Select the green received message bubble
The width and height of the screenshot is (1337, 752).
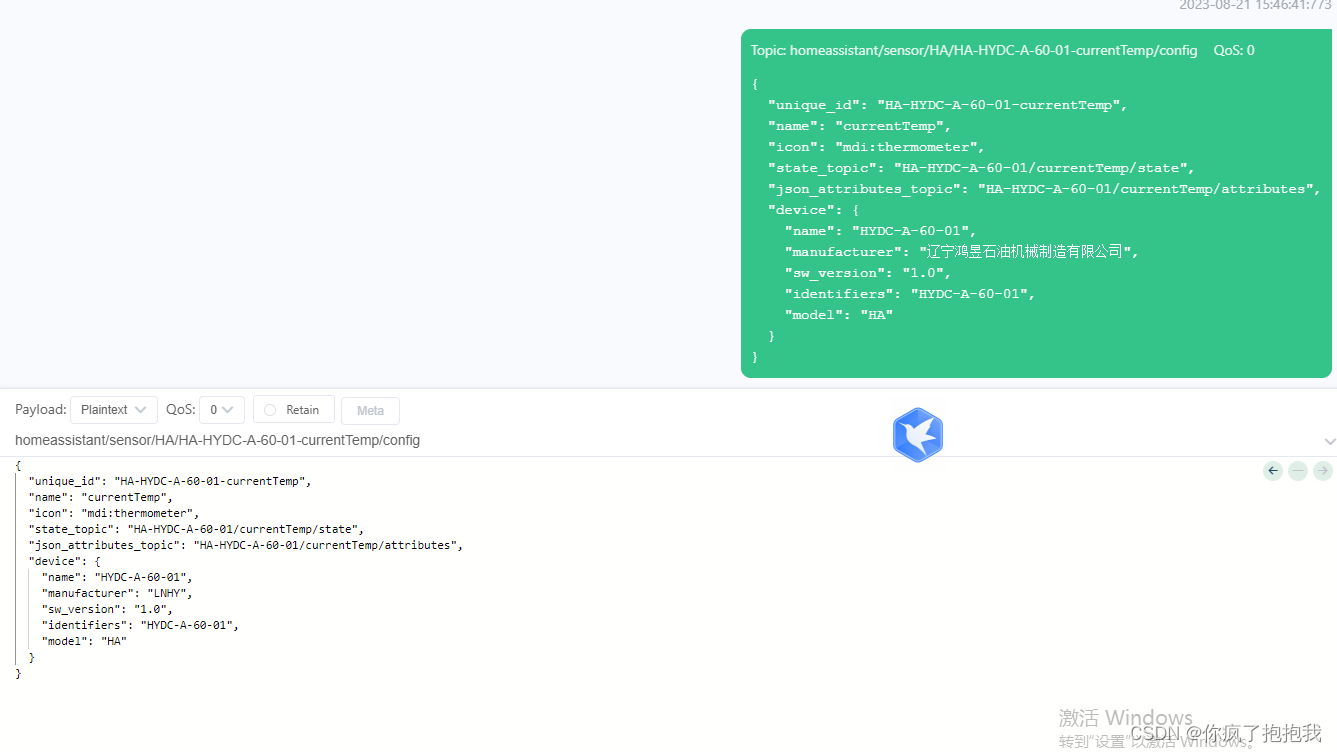[x=1036, y=204]
